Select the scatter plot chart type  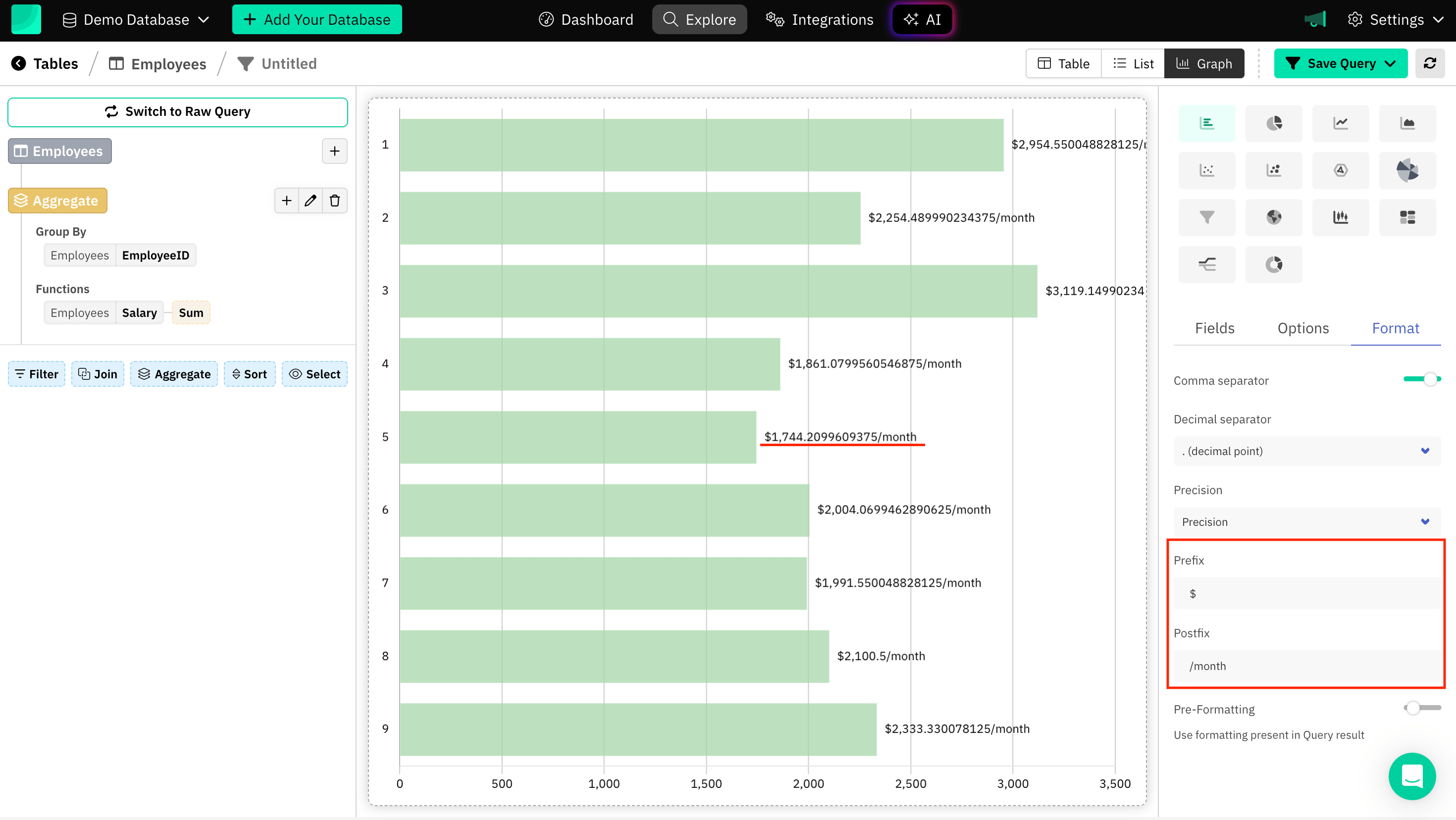tap(1207, 170)
